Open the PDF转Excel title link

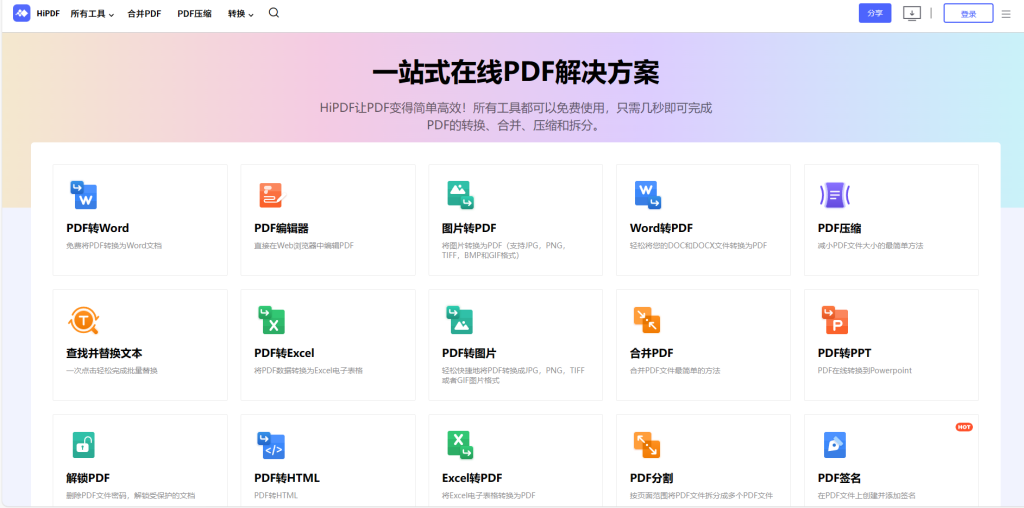coord(284,353)
